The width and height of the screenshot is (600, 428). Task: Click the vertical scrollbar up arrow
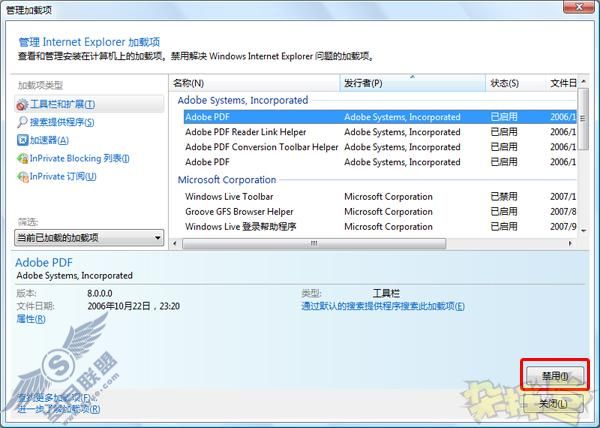pos(583,81)
